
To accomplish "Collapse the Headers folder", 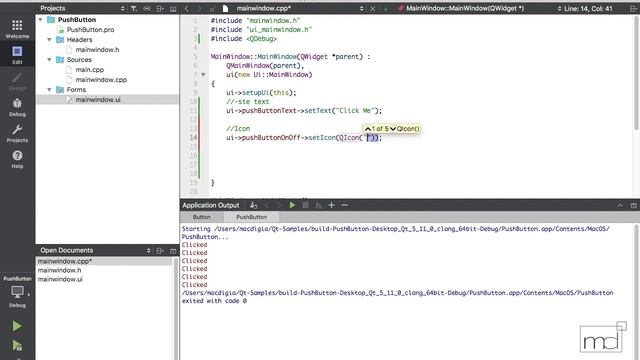I will click(x=49, y=40).
